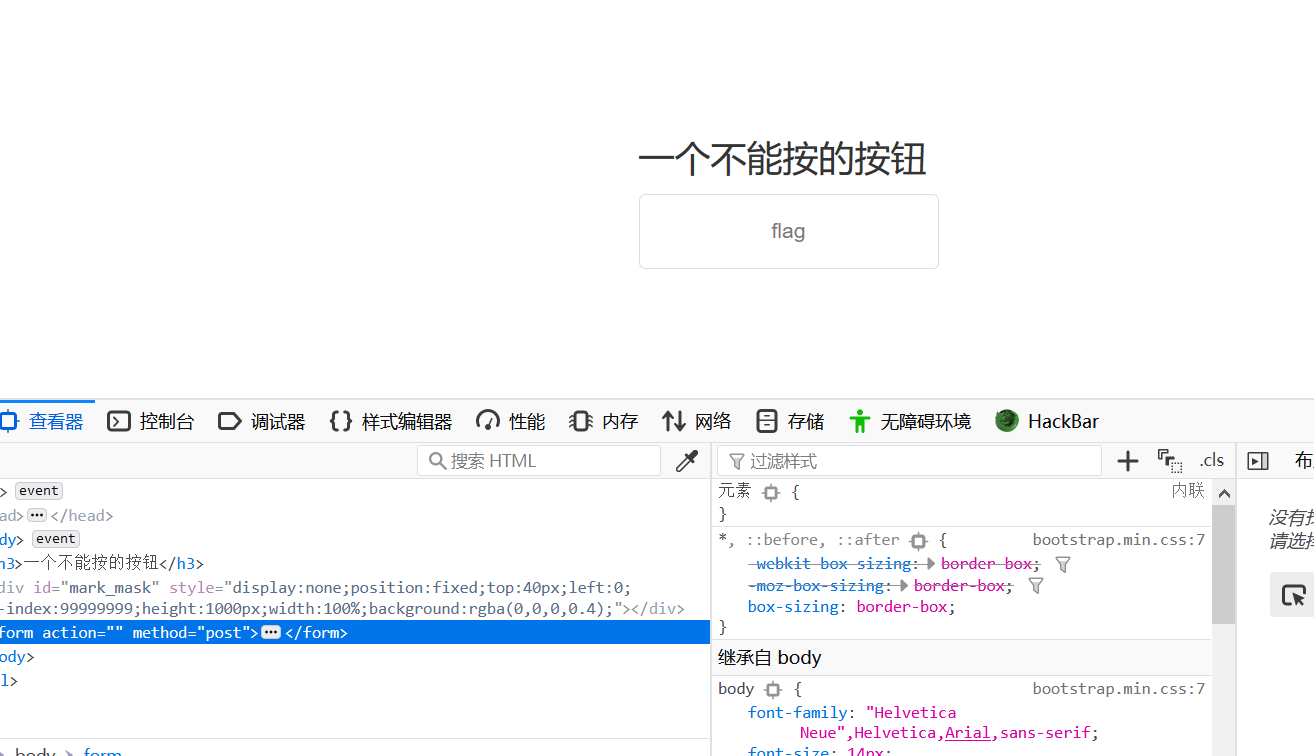Expand the selected form element contents
Screen dimensions: 1314x756
click(269, 632)
